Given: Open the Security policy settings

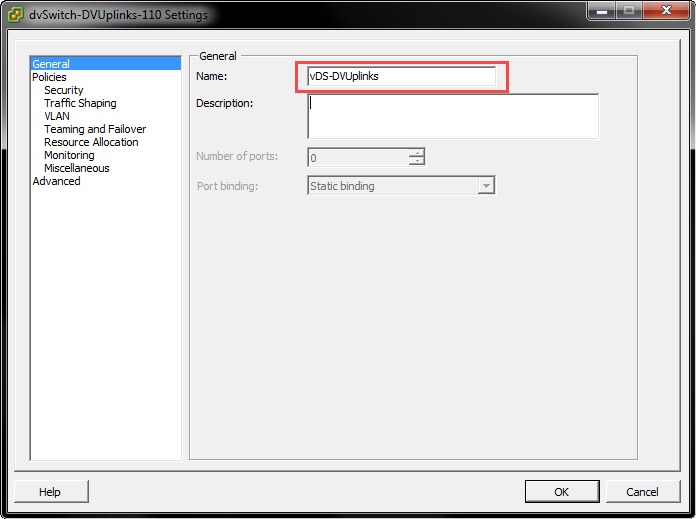Looking at the screenshot, I should 64,90.
